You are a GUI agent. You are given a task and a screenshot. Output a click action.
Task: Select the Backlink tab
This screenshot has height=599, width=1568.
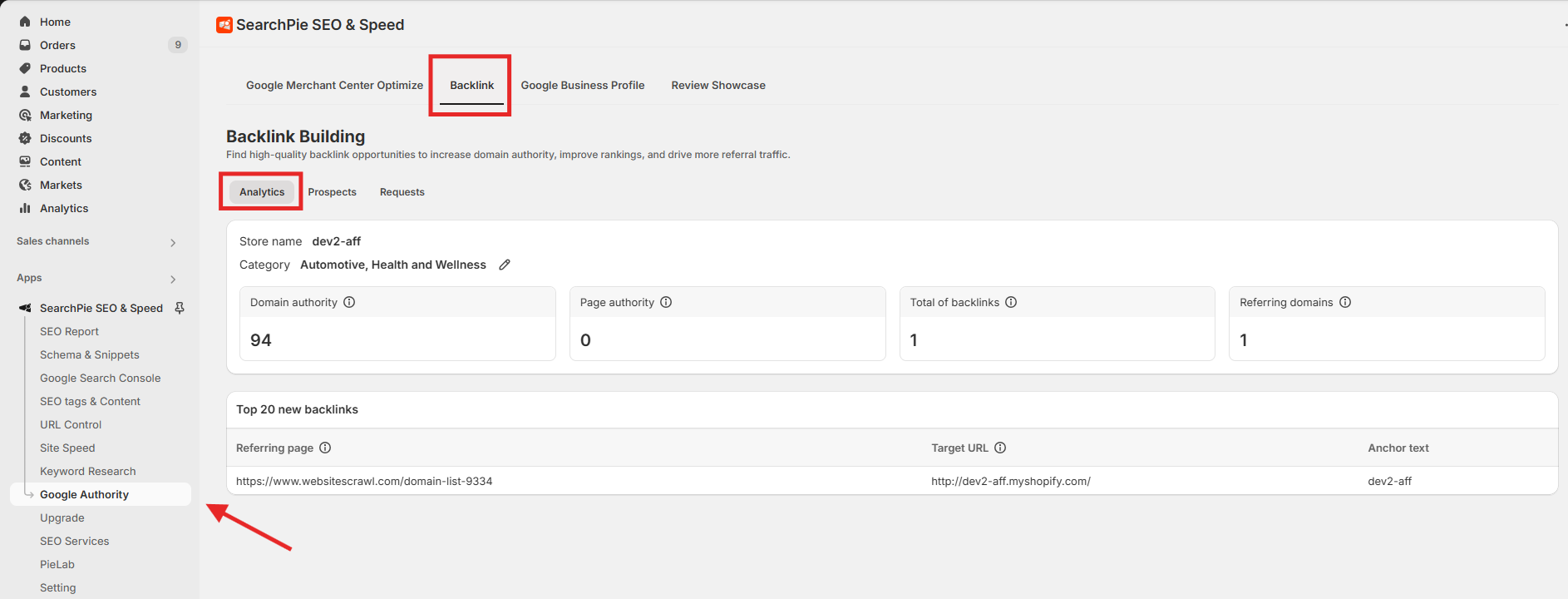point(471,85)
